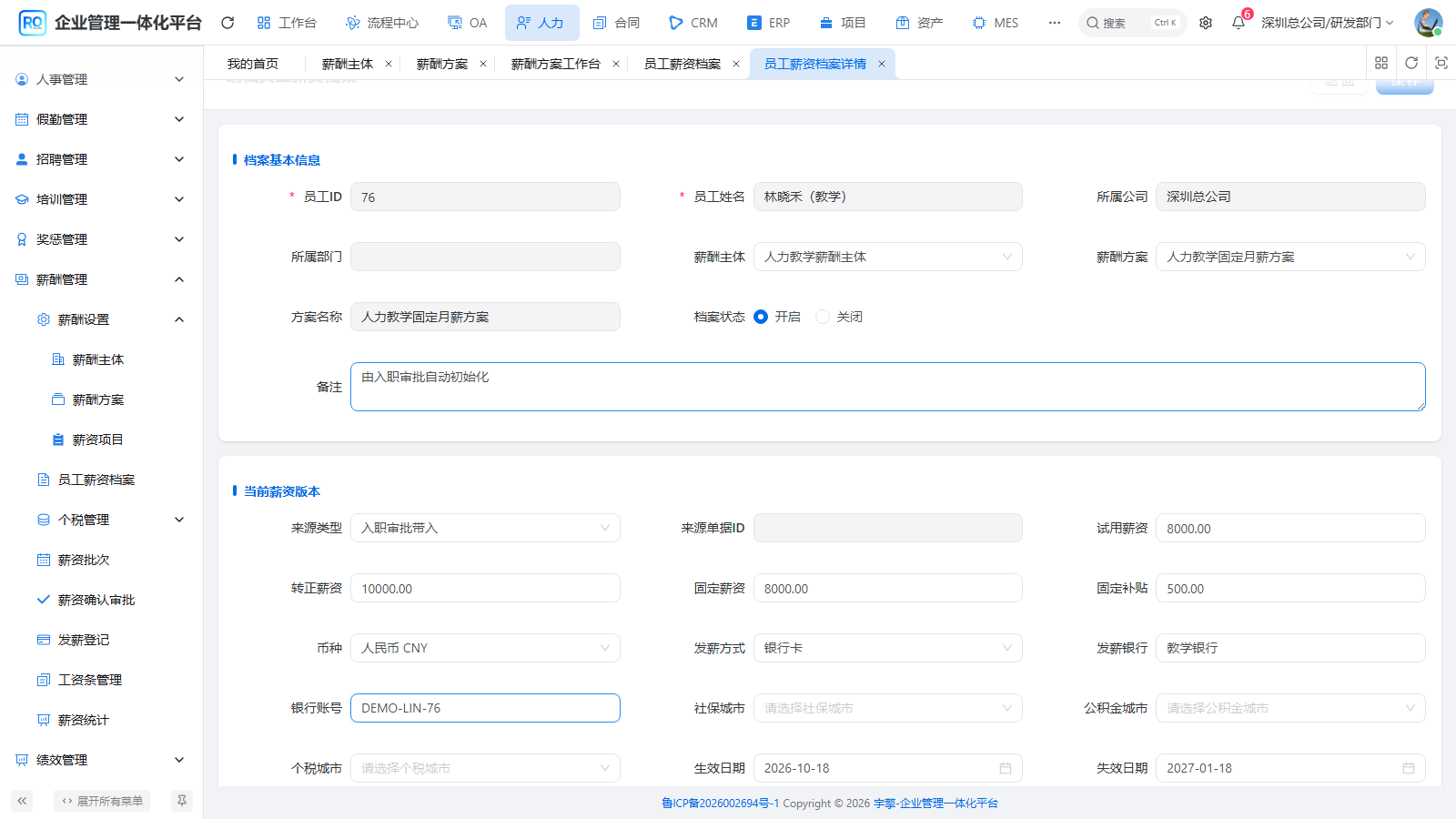Close the 薪酬主体 tab
Viewport: 1456px width, 819px height.
point(389,64)
